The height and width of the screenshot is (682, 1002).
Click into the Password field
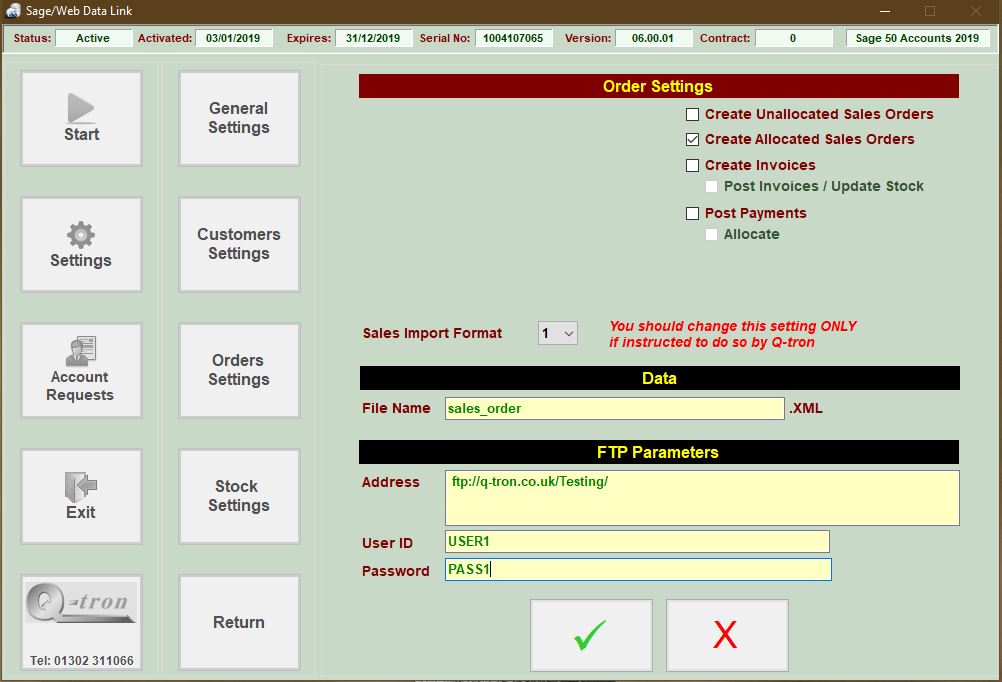coord(638,570)
